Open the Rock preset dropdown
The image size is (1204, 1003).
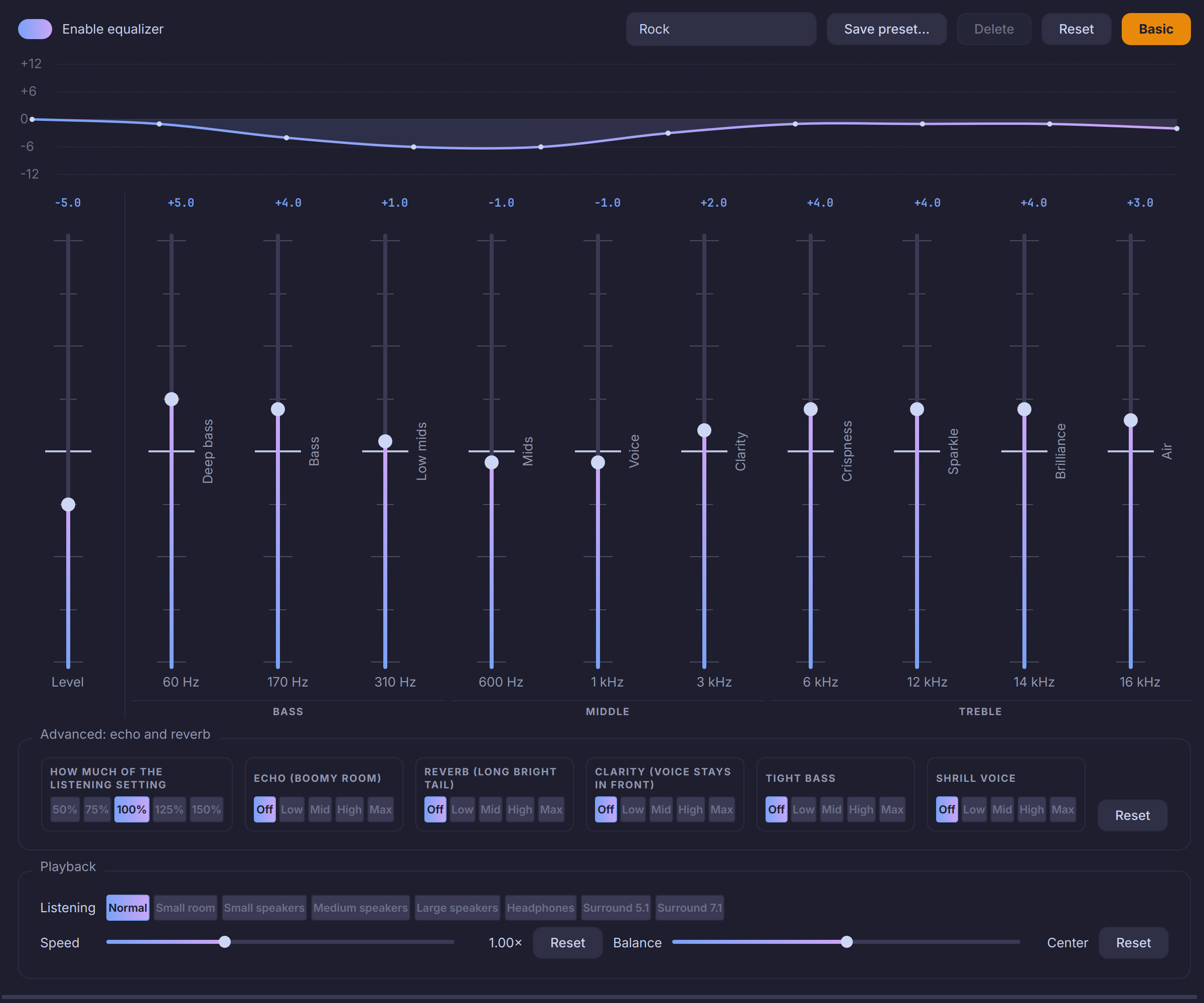(x=721, y=29)
